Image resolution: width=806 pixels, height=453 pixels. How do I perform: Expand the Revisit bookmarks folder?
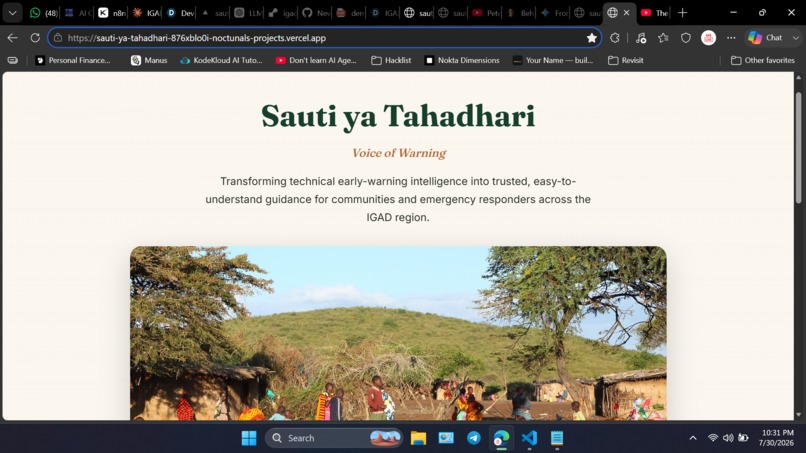[626, 60]
